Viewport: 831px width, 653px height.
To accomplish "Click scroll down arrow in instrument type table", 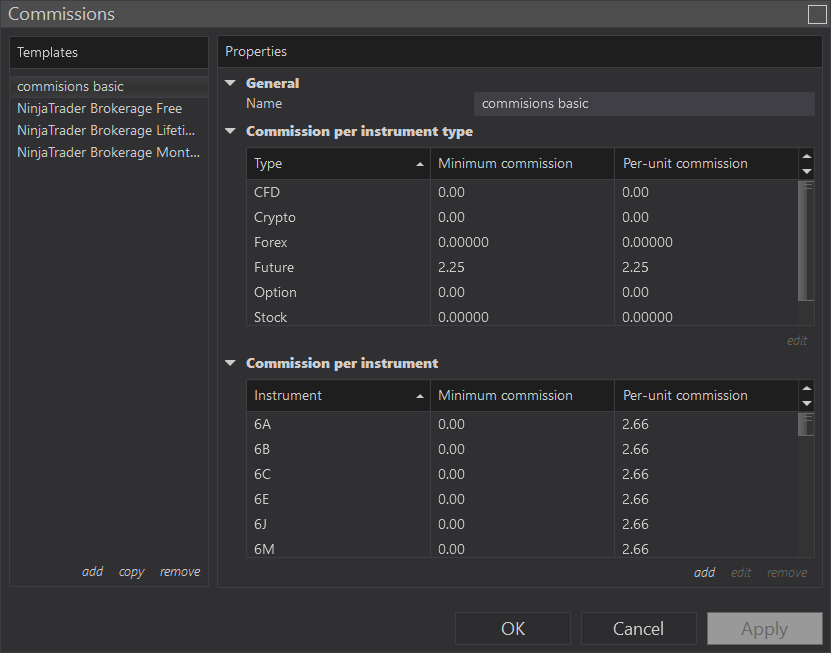I will [x=806, y=171].
